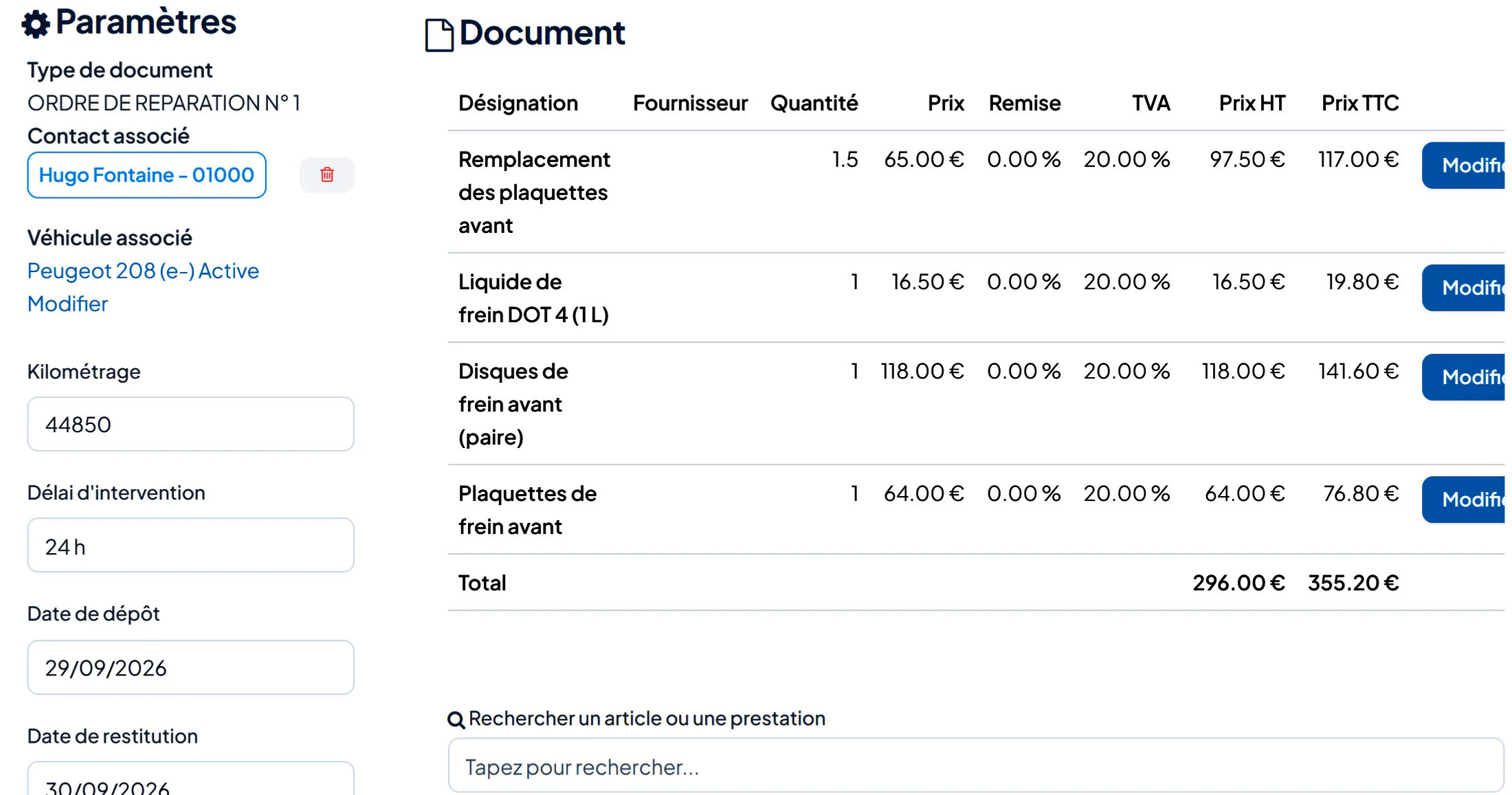
Task: Focus the Kilométrage input field
Action: click(x=190, y=424)
